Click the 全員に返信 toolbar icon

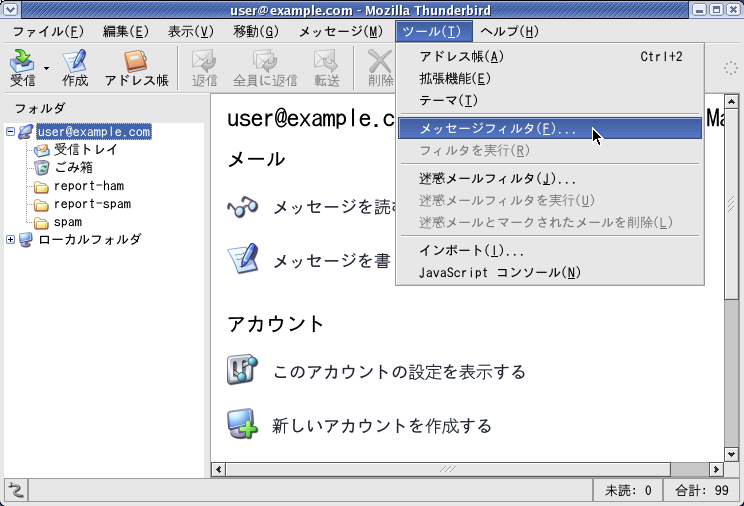[265, 68]
